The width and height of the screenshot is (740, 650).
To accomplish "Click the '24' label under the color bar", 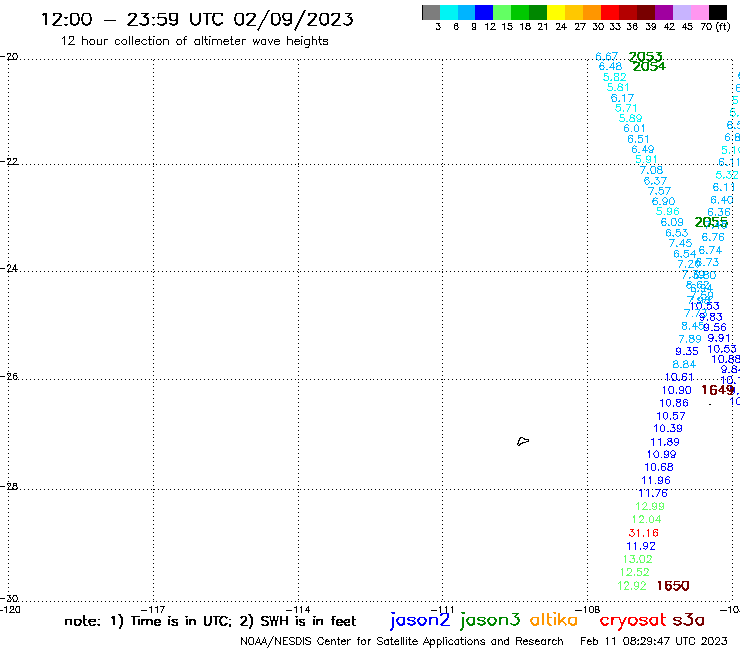I will click(561, 27).
